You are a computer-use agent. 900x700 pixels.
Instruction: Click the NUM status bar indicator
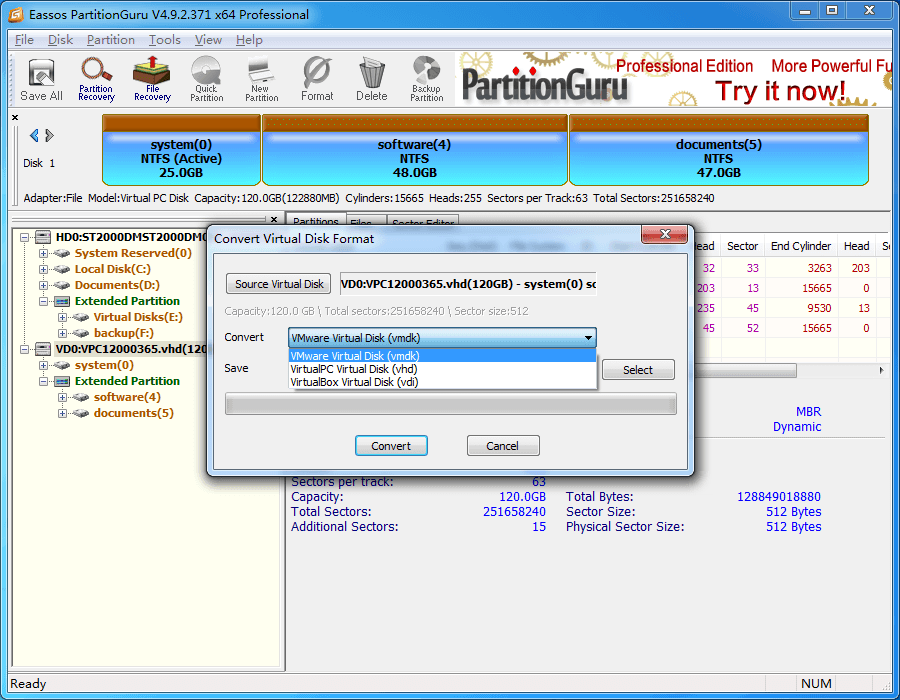click(816, 684)
